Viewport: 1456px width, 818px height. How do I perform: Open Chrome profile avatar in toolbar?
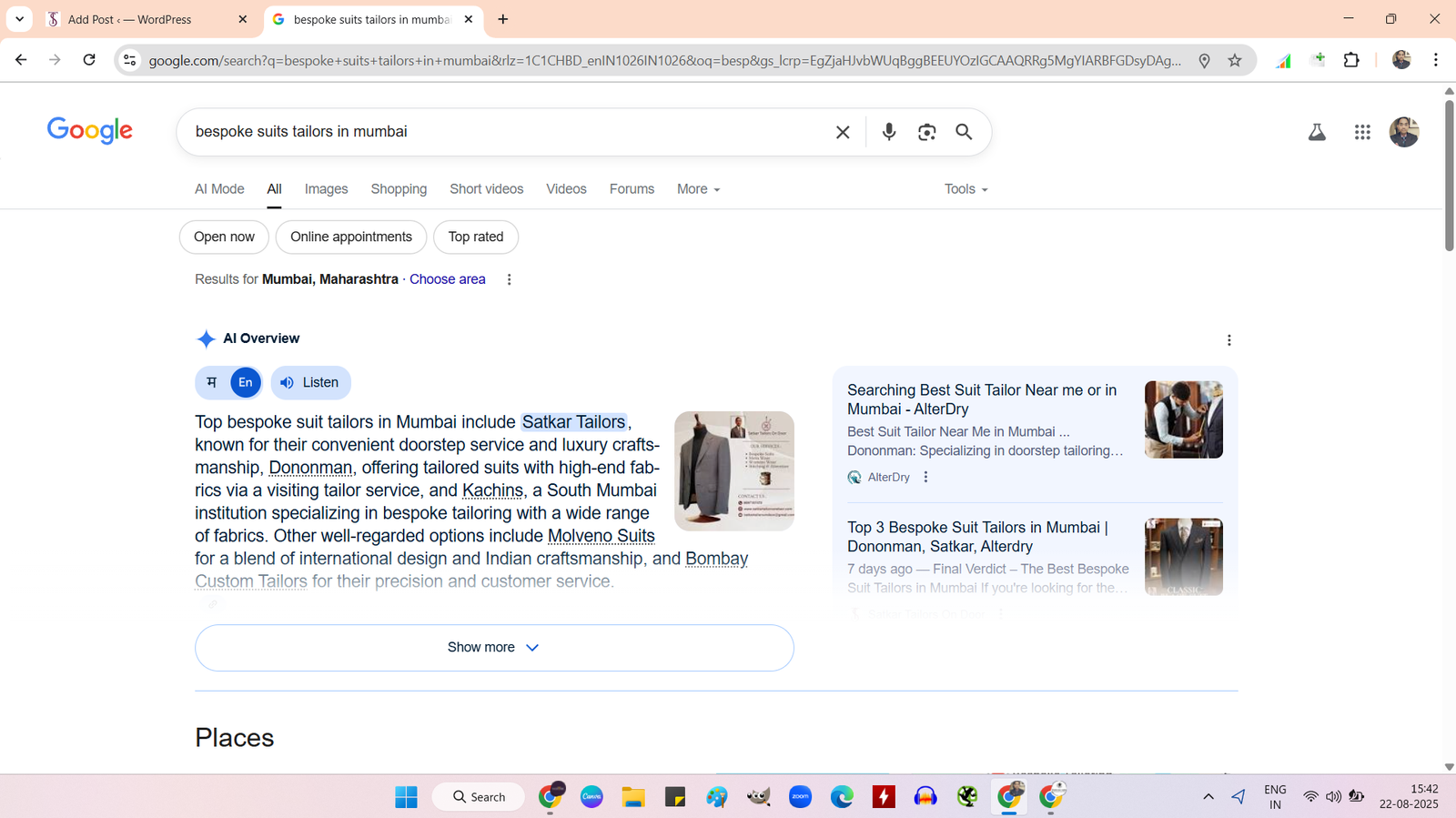tap(1401, 60)
